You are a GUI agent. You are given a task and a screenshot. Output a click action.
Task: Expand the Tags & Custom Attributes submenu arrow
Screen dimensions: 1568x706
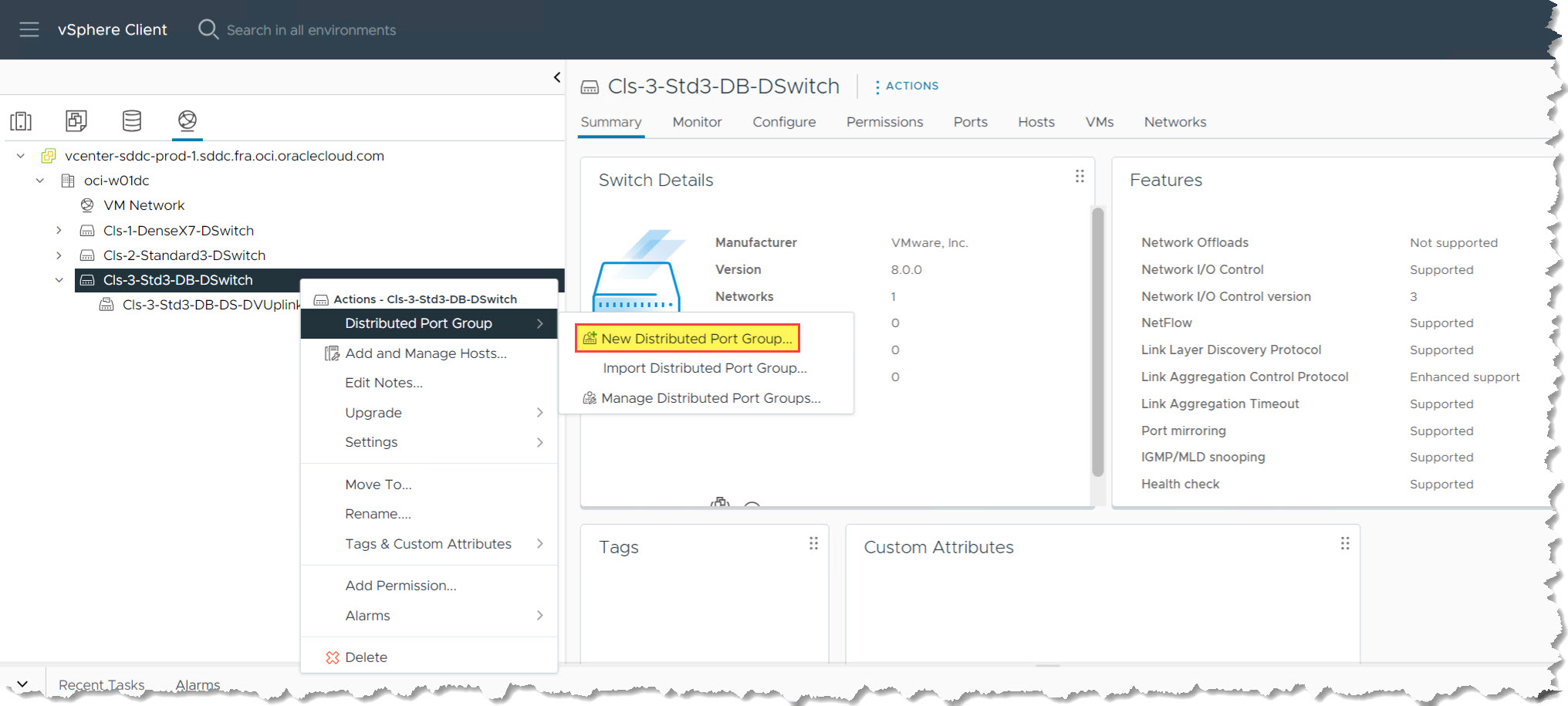pyautogui.click(x=539, y=544)
